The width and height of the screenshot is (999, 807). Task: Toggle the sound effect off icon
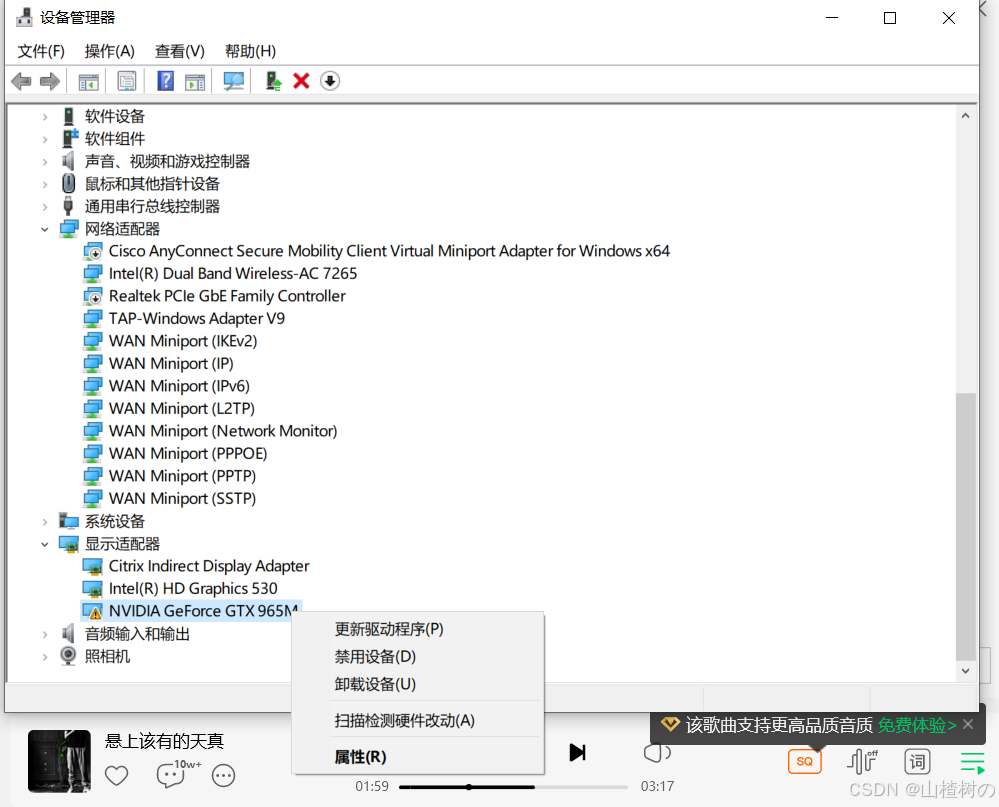[x=863, y=761]
